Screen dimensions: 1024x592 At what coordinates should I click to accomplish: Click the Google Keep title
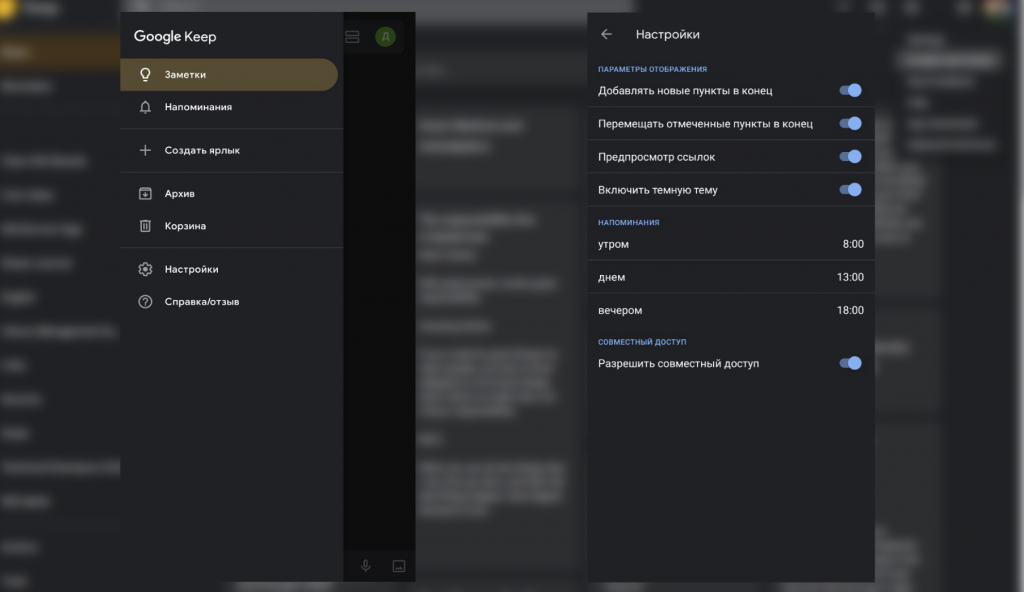[x=175, y=37]
